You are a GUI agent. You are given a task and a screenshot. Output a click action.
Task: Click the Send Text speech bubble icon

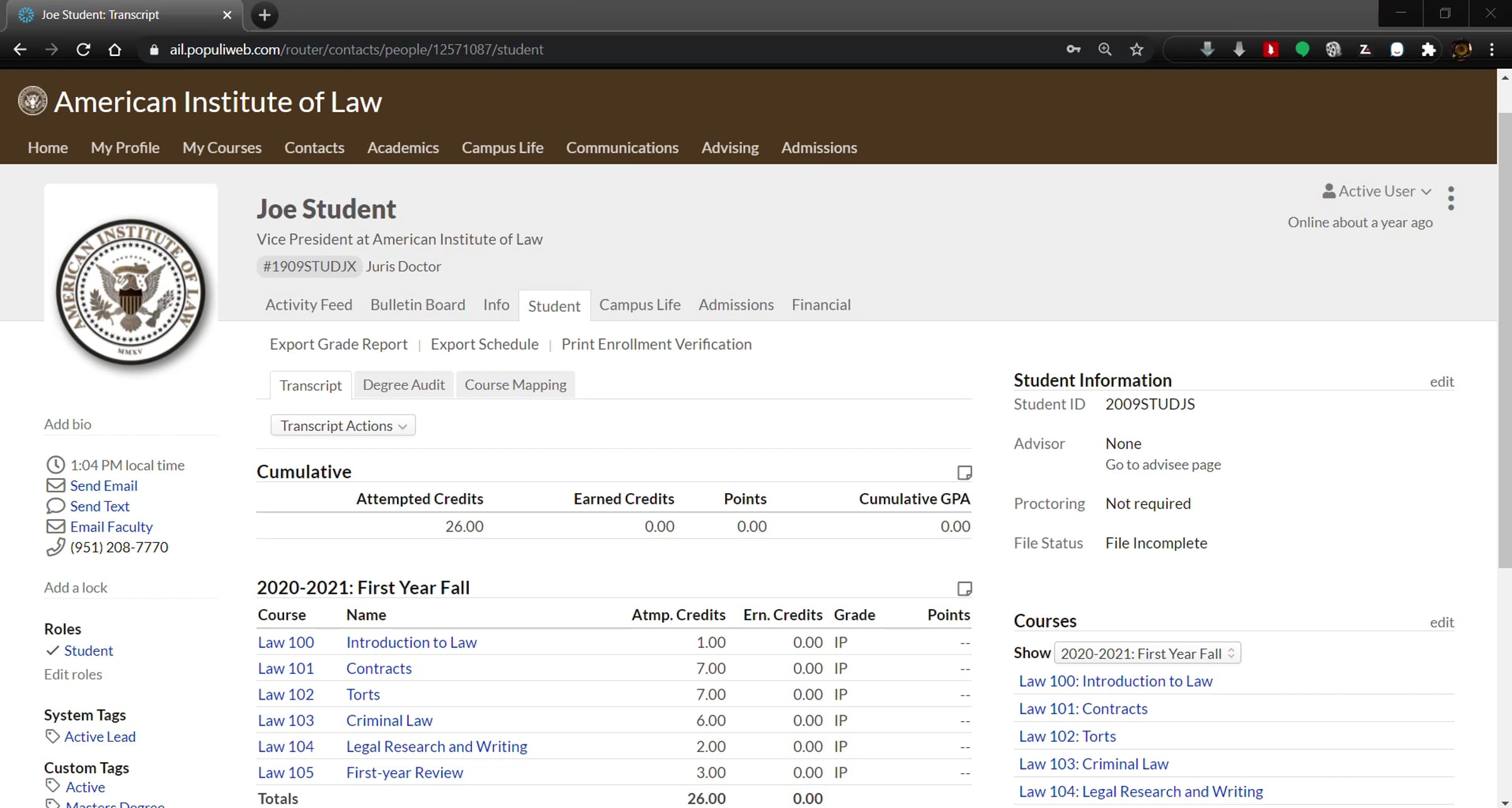(55, 506)
